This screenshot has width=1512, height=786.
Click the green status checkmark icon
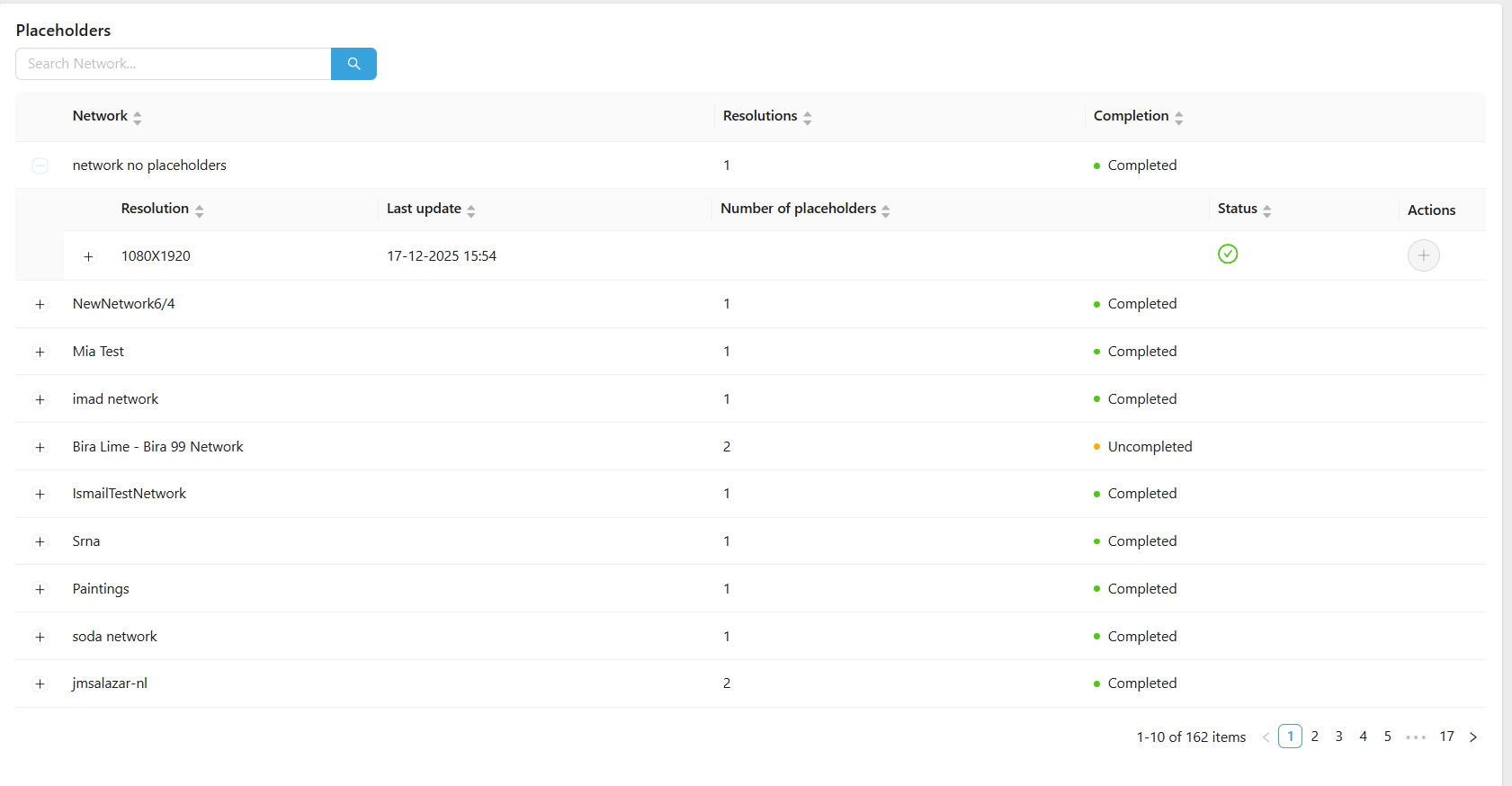tap(1227, 255)
